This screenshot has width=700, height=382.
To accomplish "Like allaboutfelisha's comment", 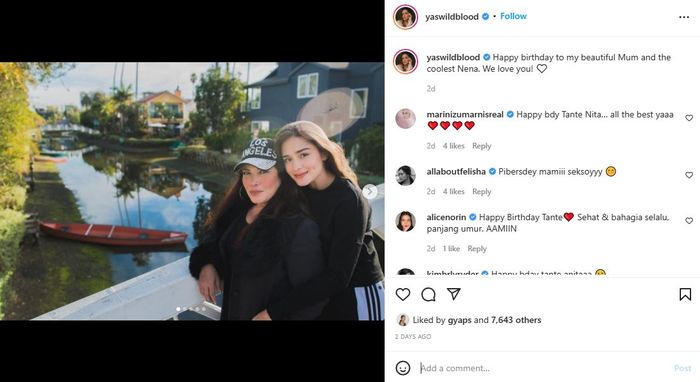I will point(689,175).
